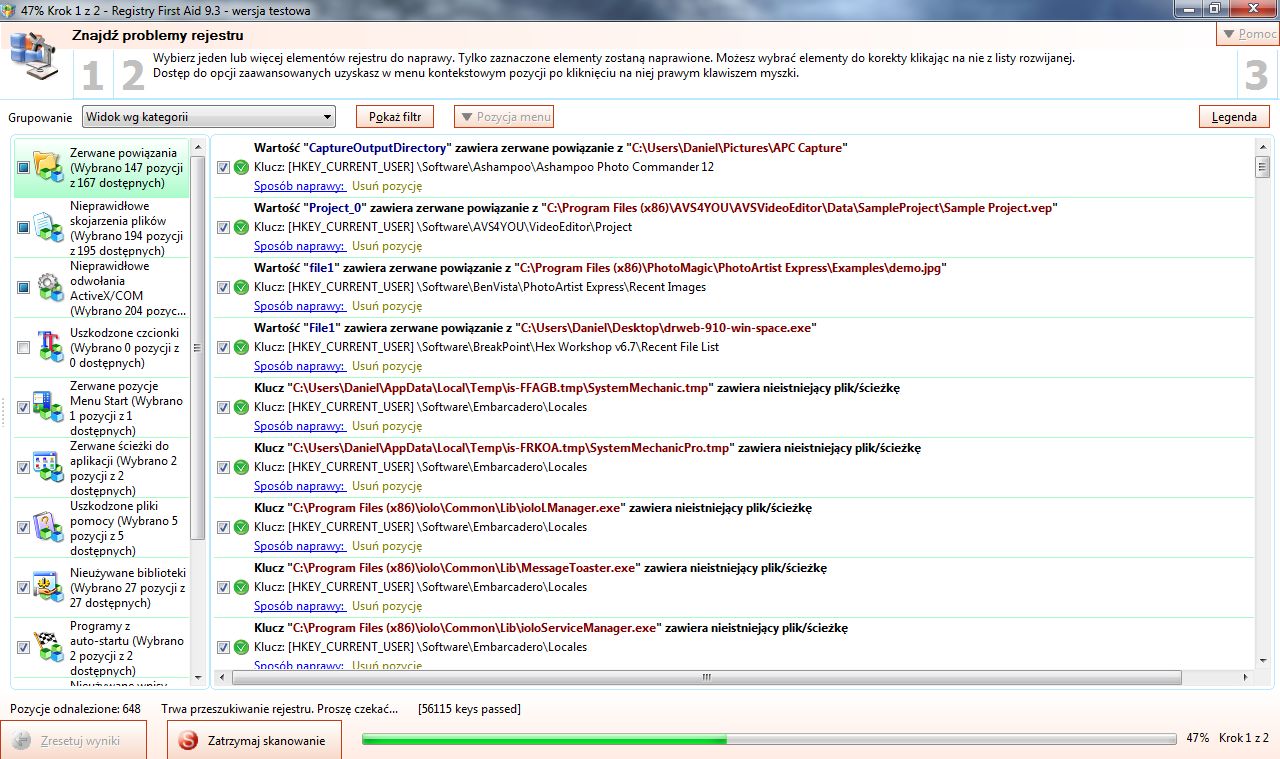
Task: Click the Programy z auto-startu flag icon
Action: tap(48, 648)
